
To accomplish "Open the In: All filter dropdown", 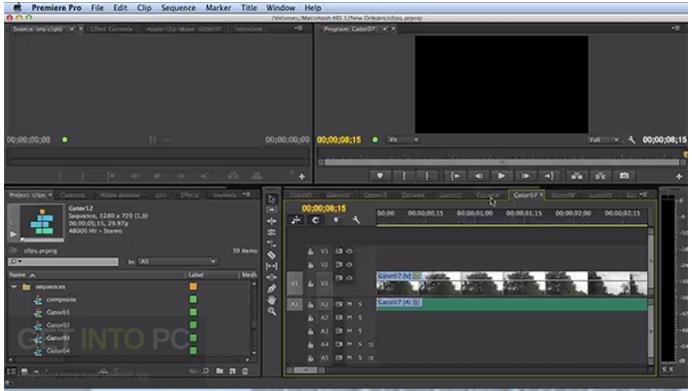I will [x=177, y=262].
